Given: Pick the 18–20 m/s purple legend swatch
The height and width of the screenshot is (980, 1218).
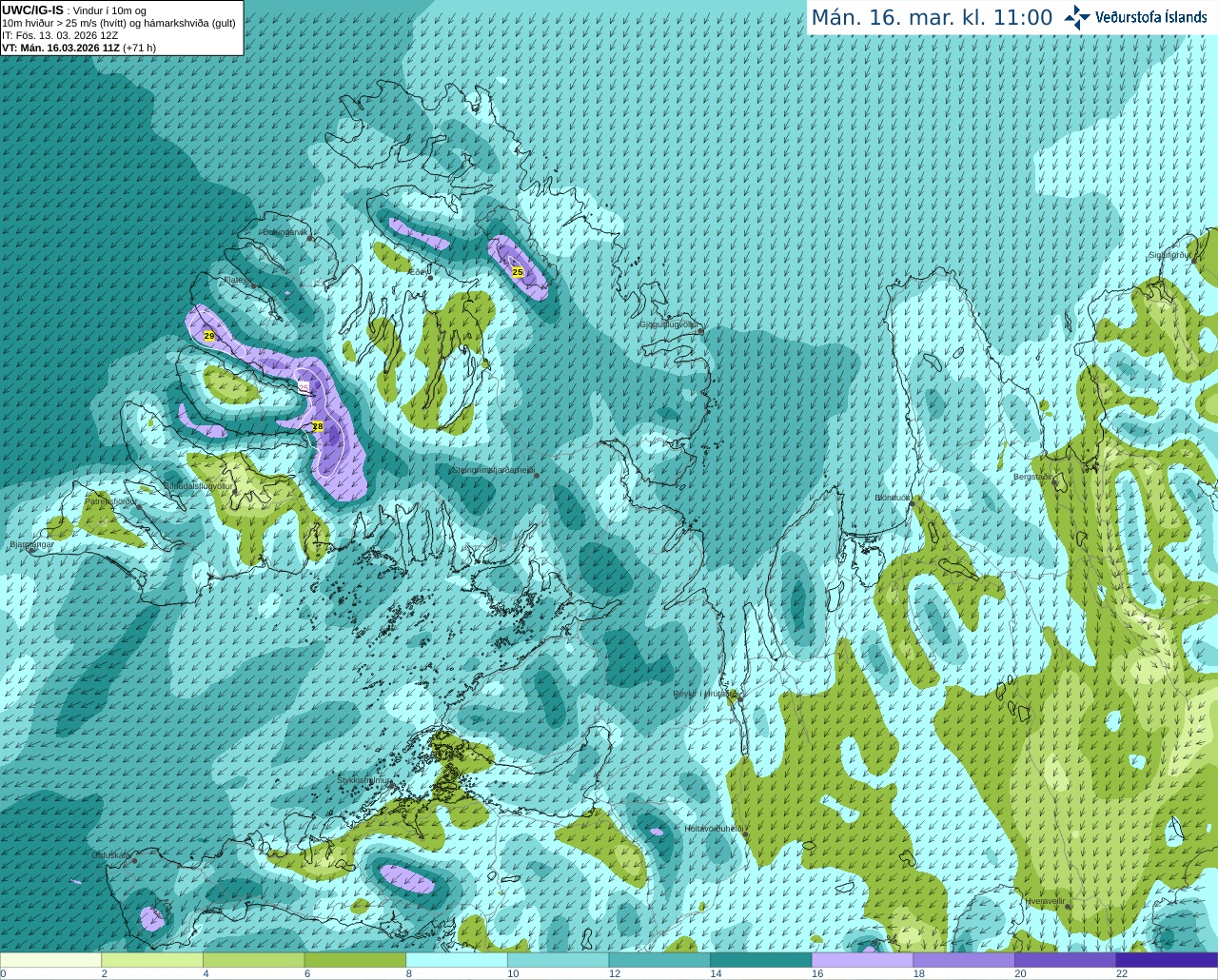Looking at the screenshot, I should tap(964, 960).
